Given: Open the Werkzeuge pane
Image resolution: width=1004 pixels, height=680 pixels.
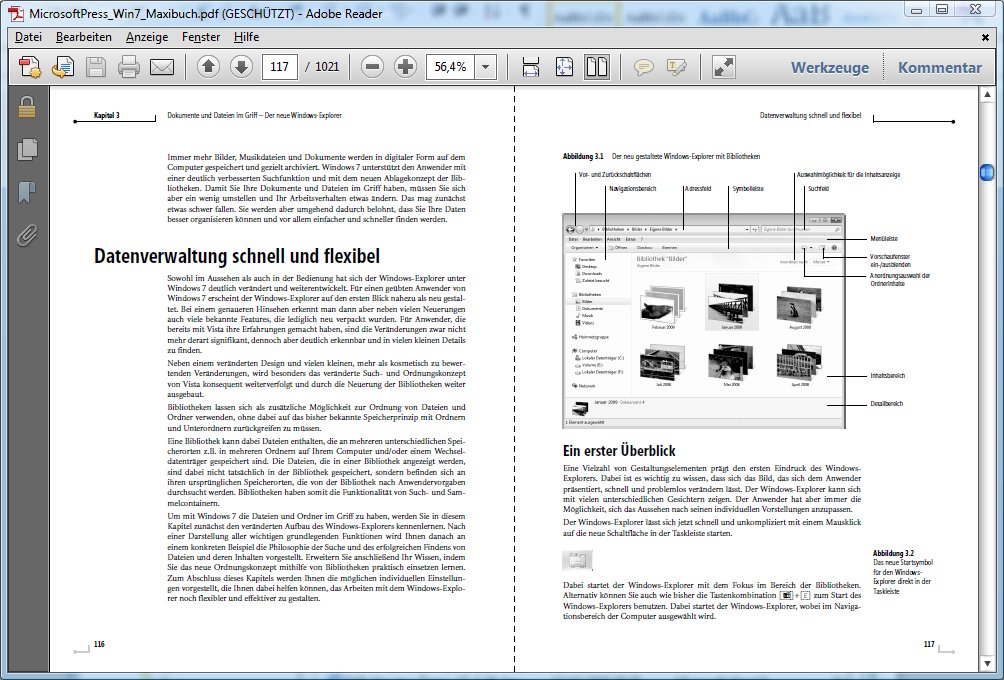Looking at the screenshot, I should click(827, 68).
